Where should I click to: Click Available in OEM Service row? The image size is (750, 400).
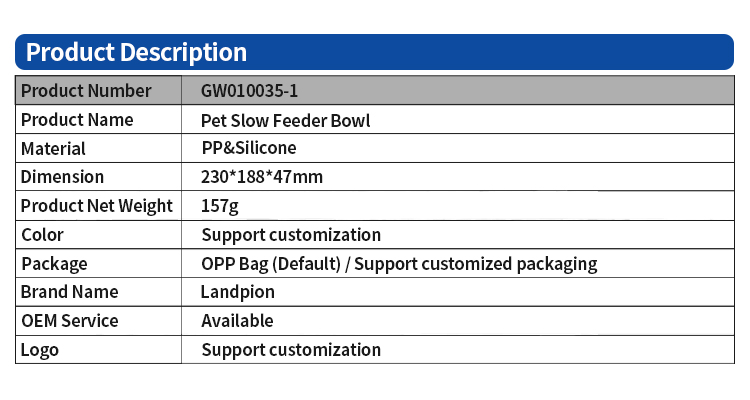tap(237, 321)
